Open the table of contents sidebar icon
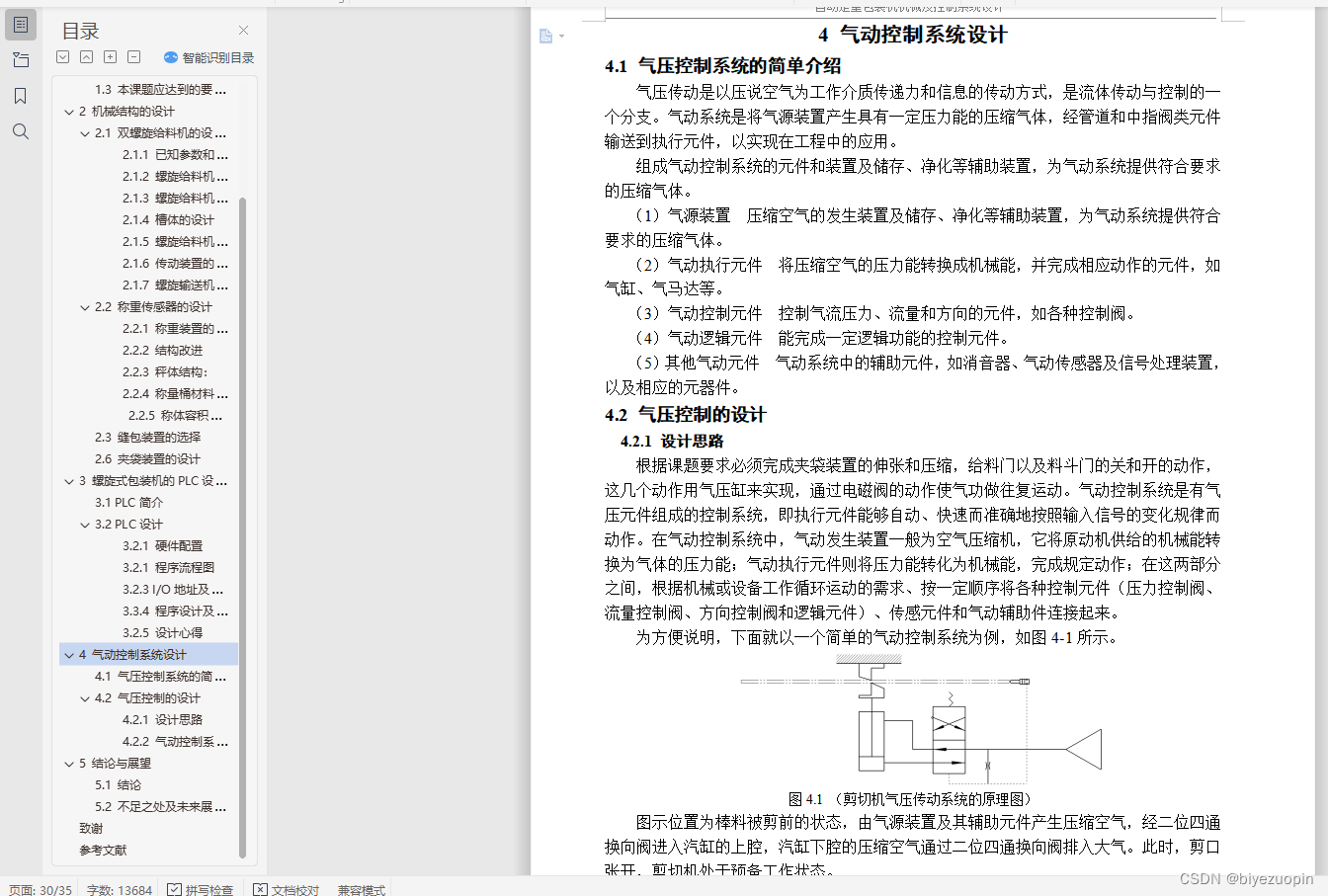The width and height of the screenshot is (1328, 896). click(21, 25)
